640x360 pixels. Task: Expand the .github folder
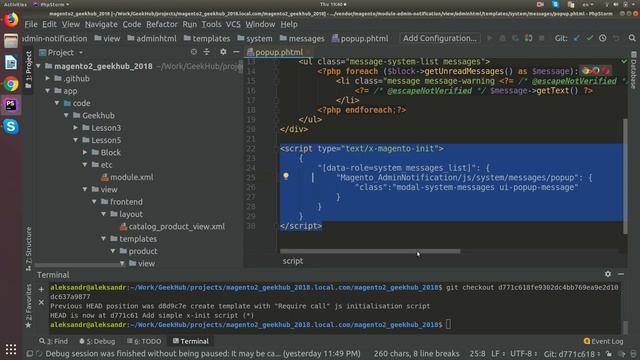48,78
